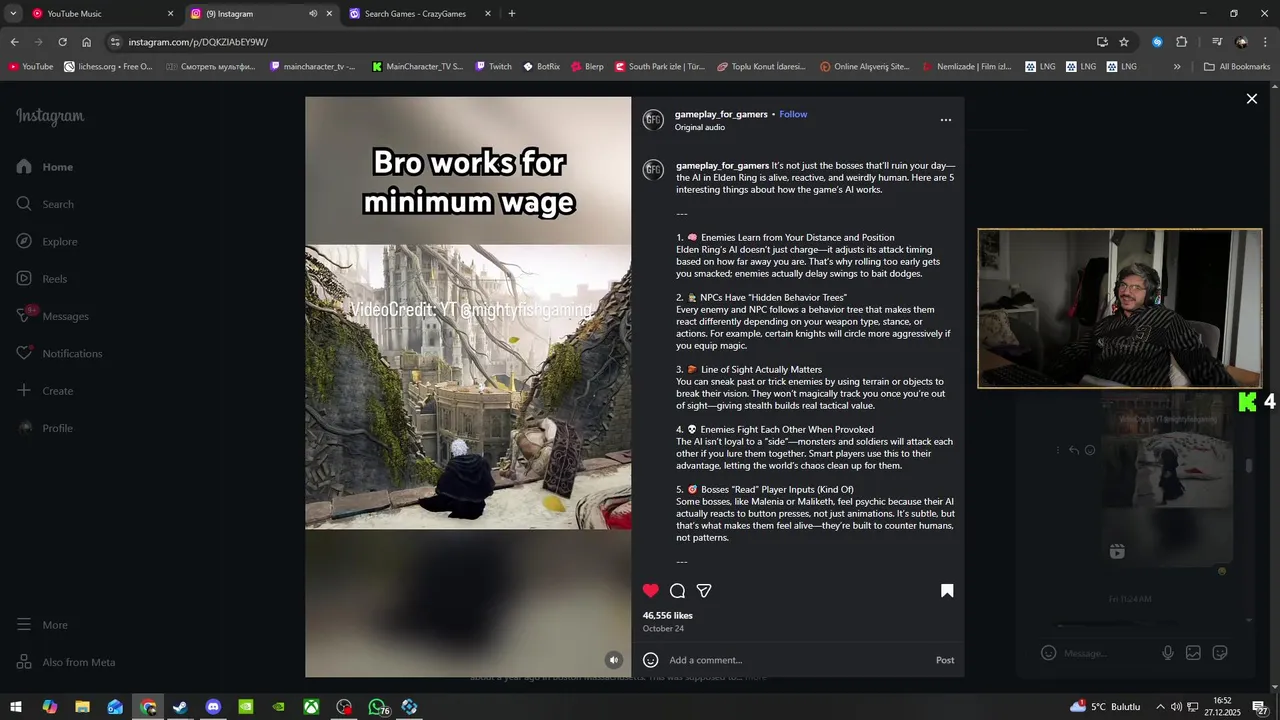1280x720 pixels.
Task: Open the post's three-dot more options
Action: coord(946,120)
